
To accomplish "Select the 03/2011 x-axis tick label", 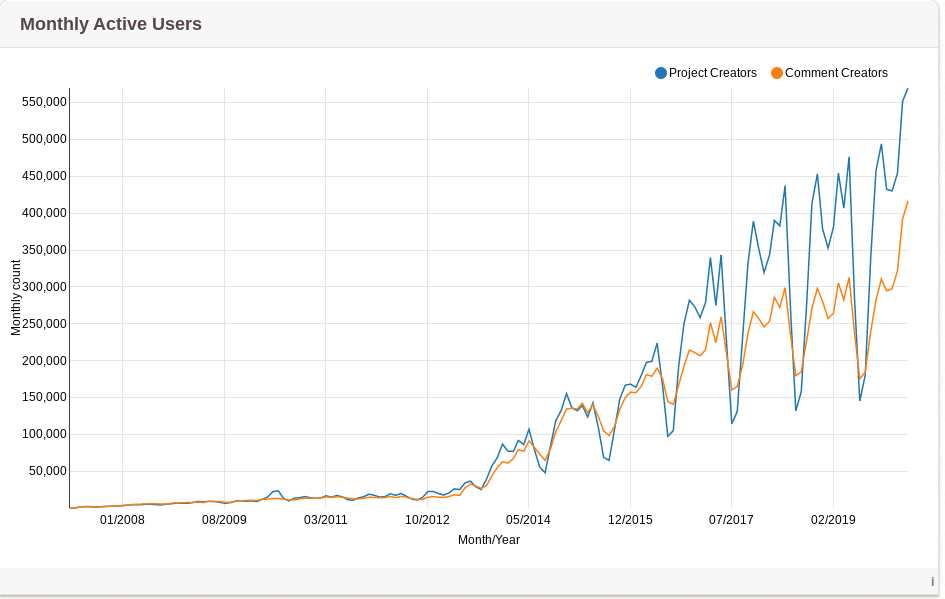I will 326,520.
